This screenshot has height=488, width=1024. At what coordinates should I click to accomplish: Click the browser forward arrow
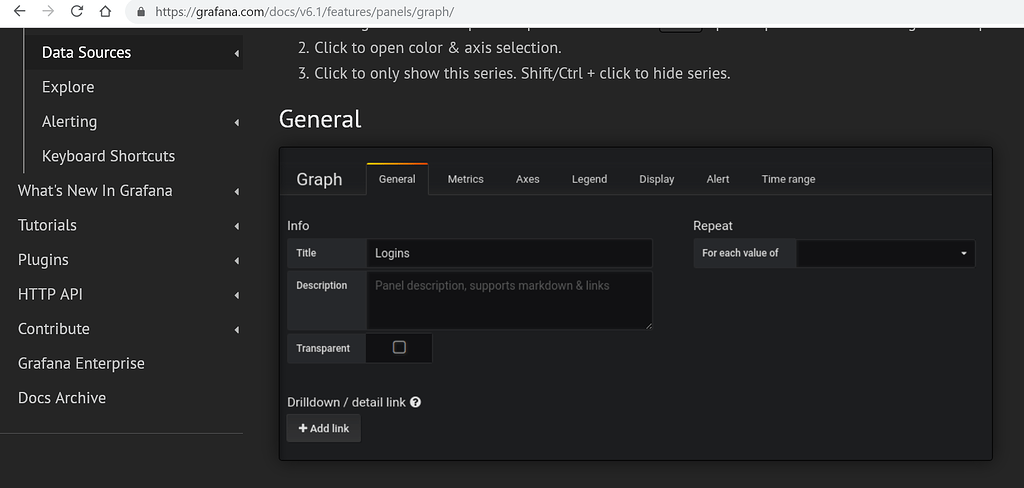47,12
